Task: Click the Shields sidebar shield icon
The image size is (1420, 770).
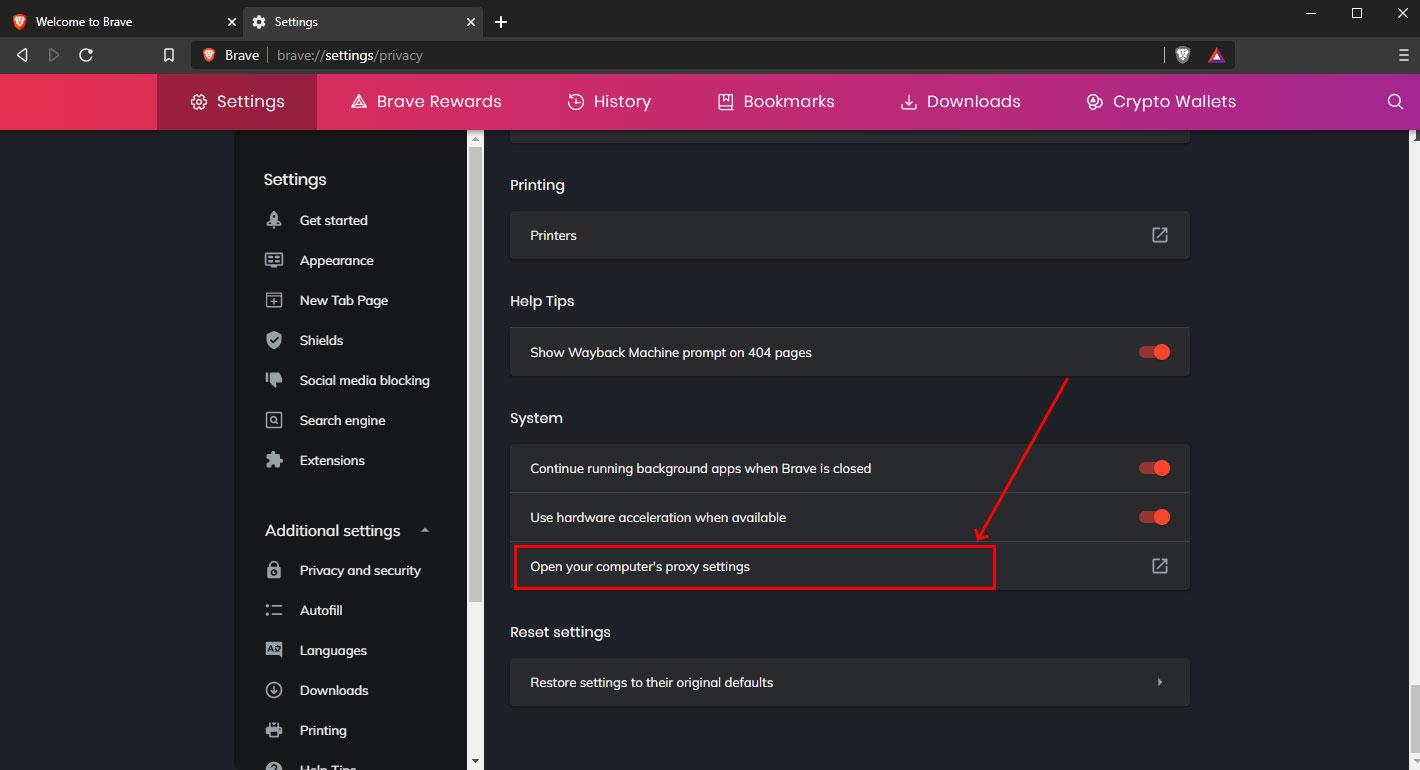Action: pyautogui.click(x=274, y=340)
